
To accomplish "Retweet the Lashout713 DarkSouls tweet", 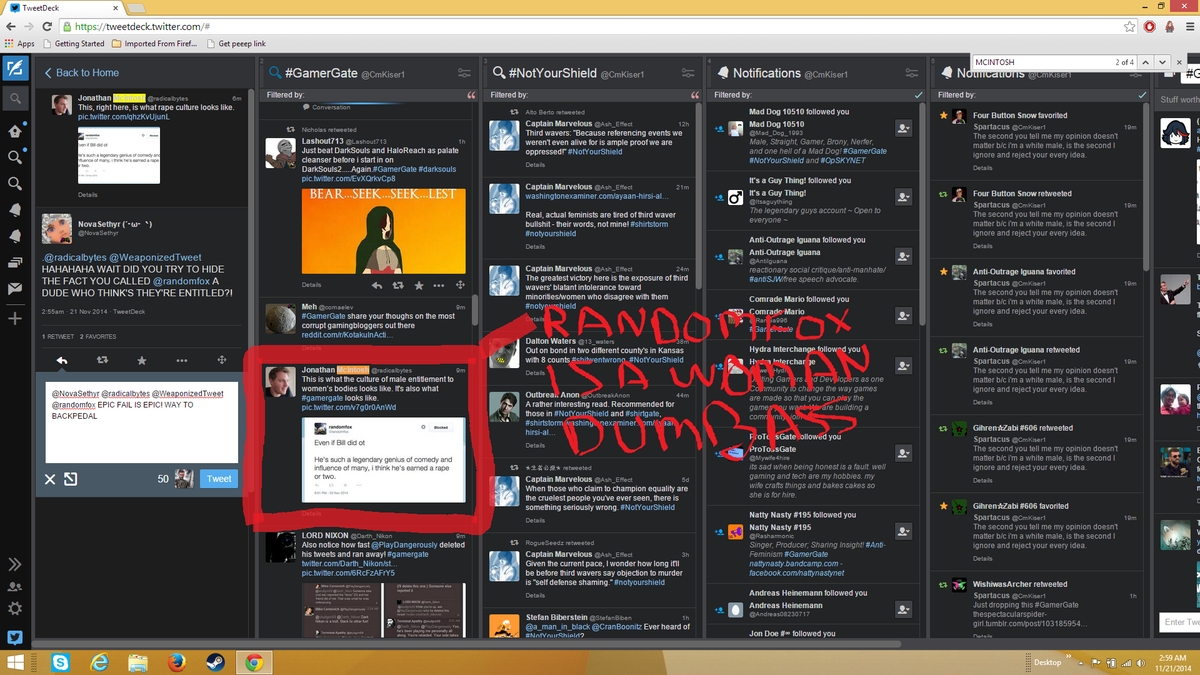I will (398, 285).
